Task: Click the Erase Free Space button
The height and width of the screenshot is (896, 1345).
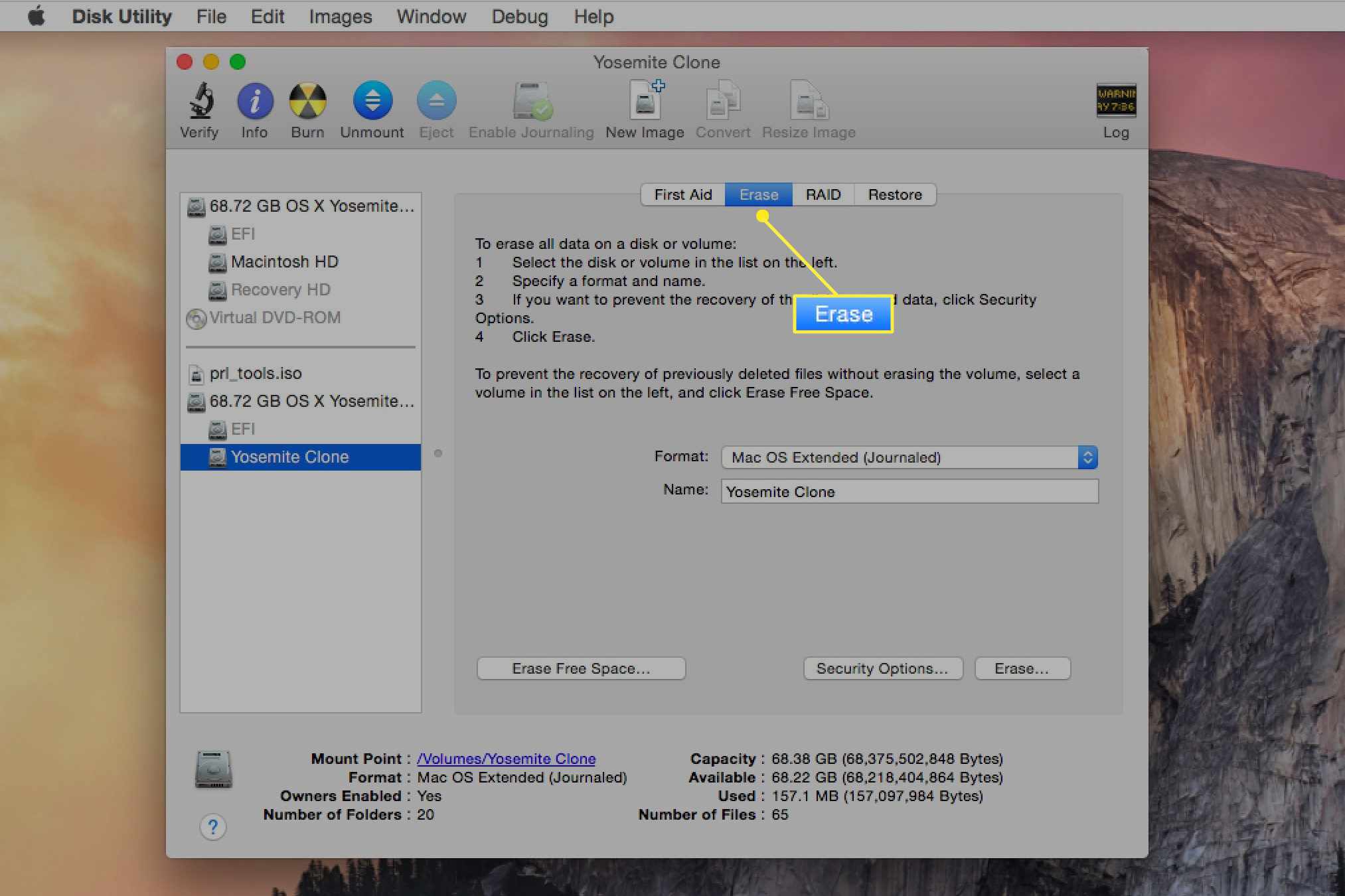Action: [x=581, y=668]
